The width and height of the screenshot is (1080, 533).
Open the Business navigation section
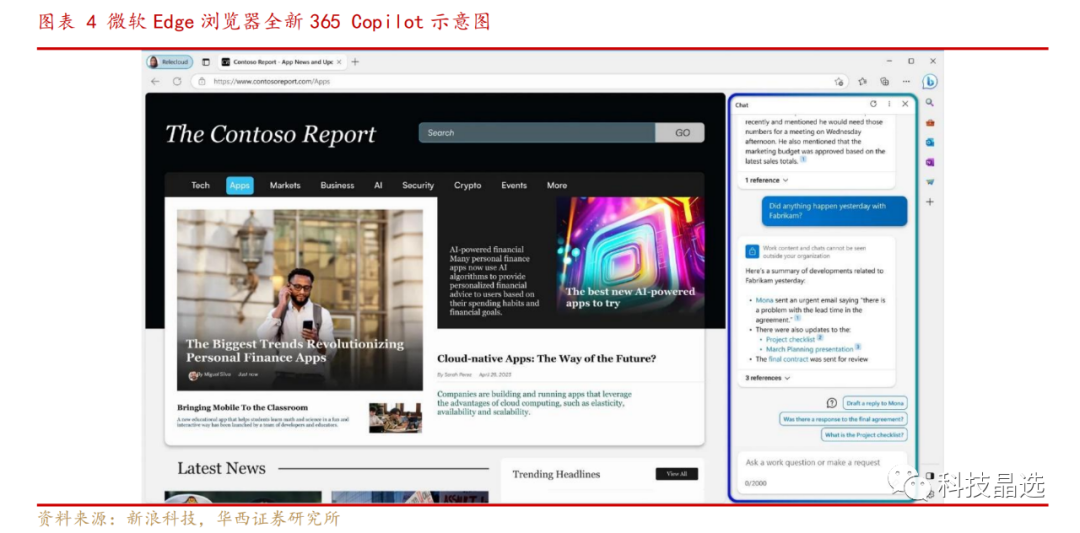(338, 185)
